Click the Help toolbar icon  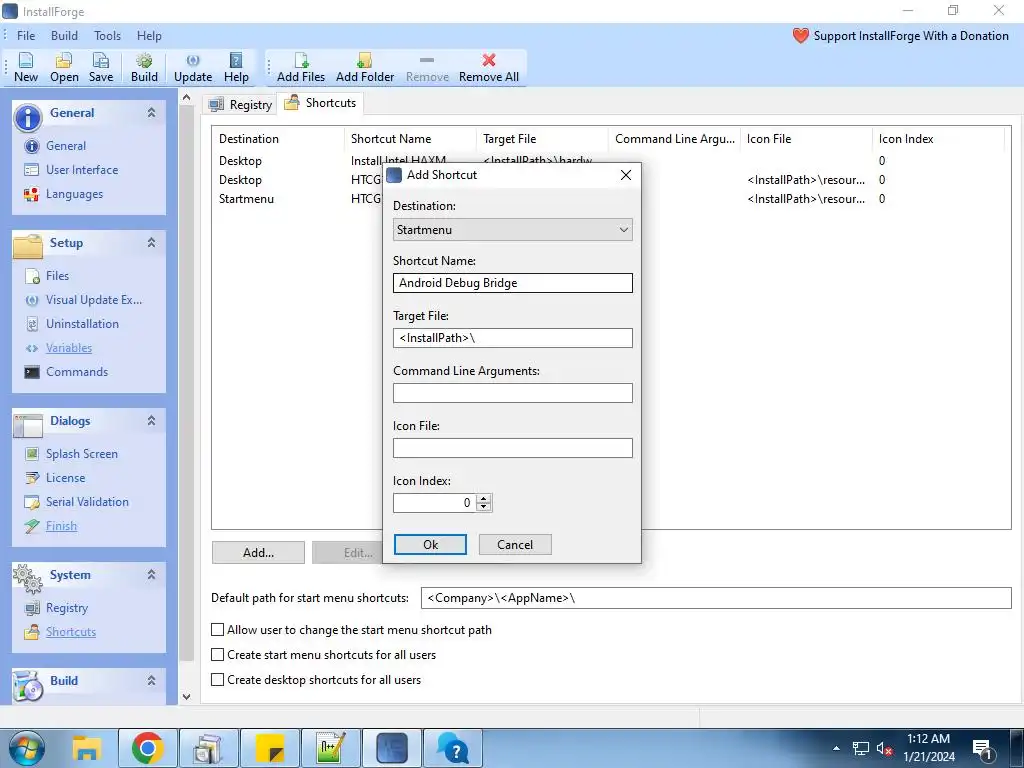[236, 67]
